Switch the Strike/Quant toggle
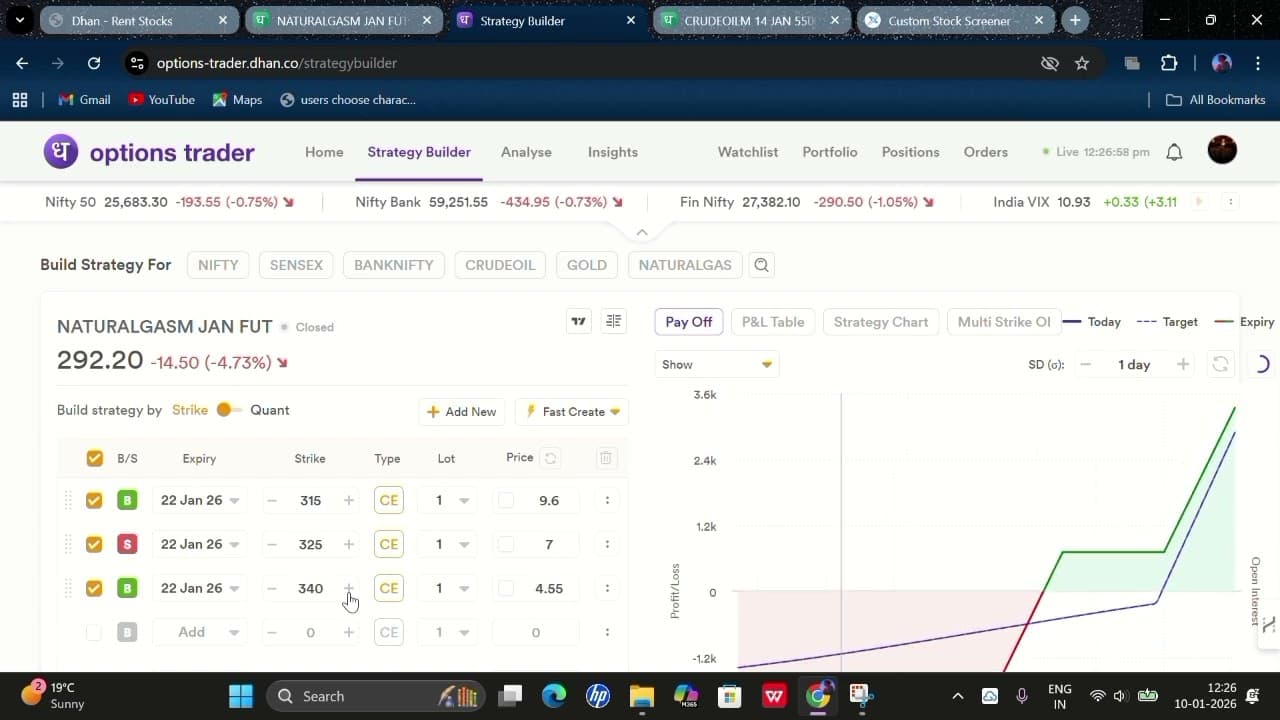Screen dimensions: 1280x720 pos(229,410)
